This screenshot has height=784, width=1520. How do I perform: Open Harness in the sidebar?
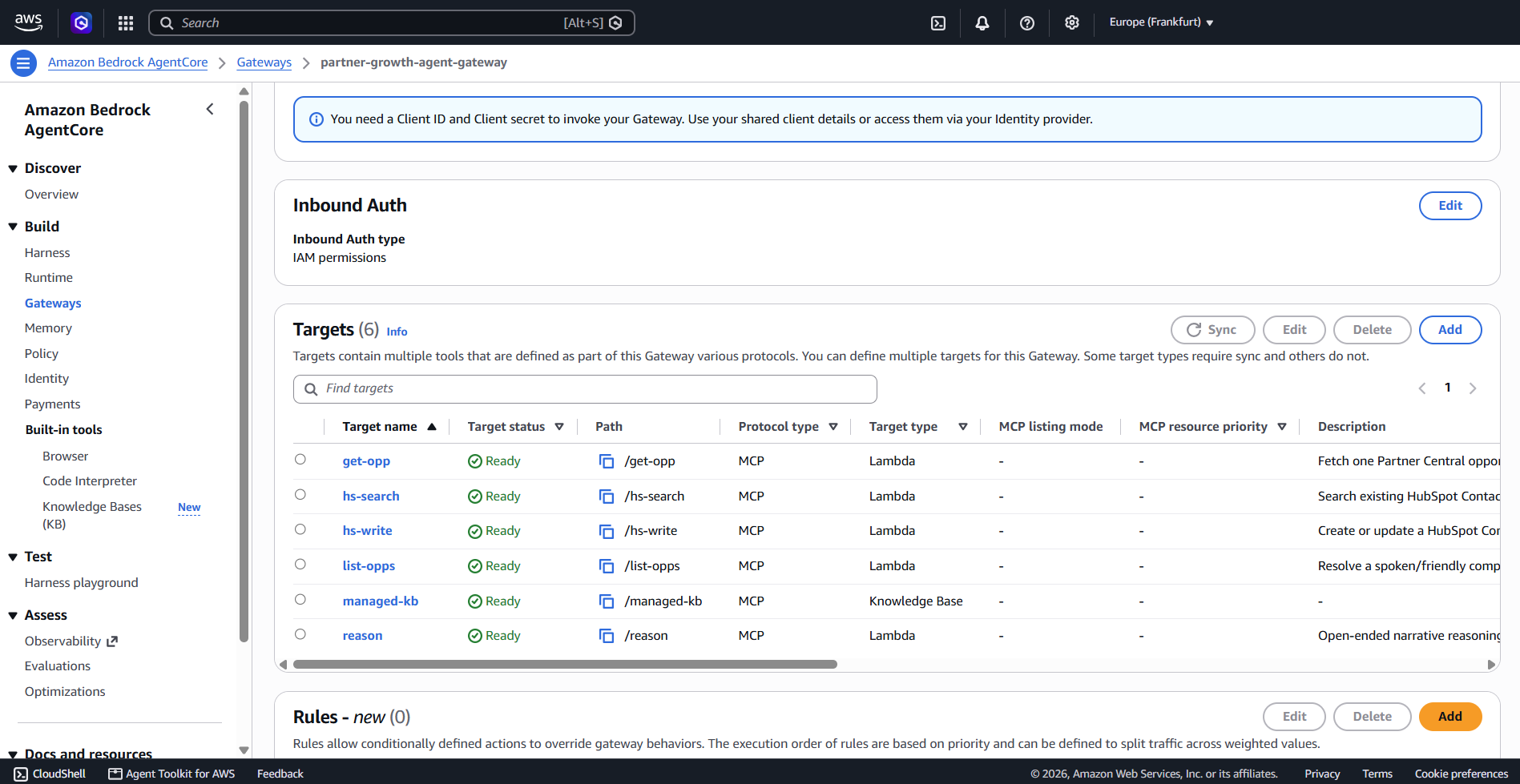pyautogui.click(x=47, y=253)
